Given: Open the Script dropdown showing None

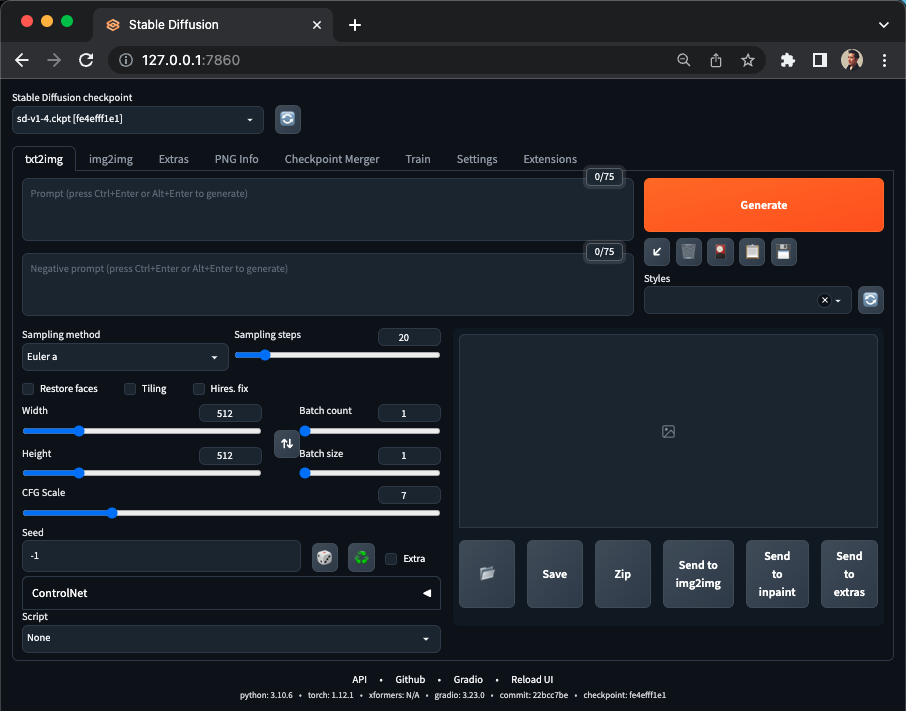Looking at the screenshot, I should pos(231,638).
